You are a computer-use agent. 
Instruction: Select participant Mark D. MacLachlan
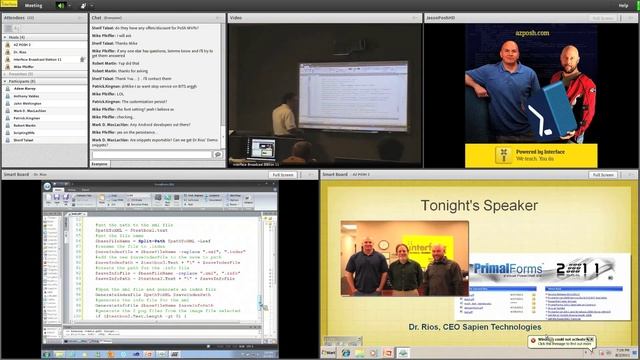[44, 111]
